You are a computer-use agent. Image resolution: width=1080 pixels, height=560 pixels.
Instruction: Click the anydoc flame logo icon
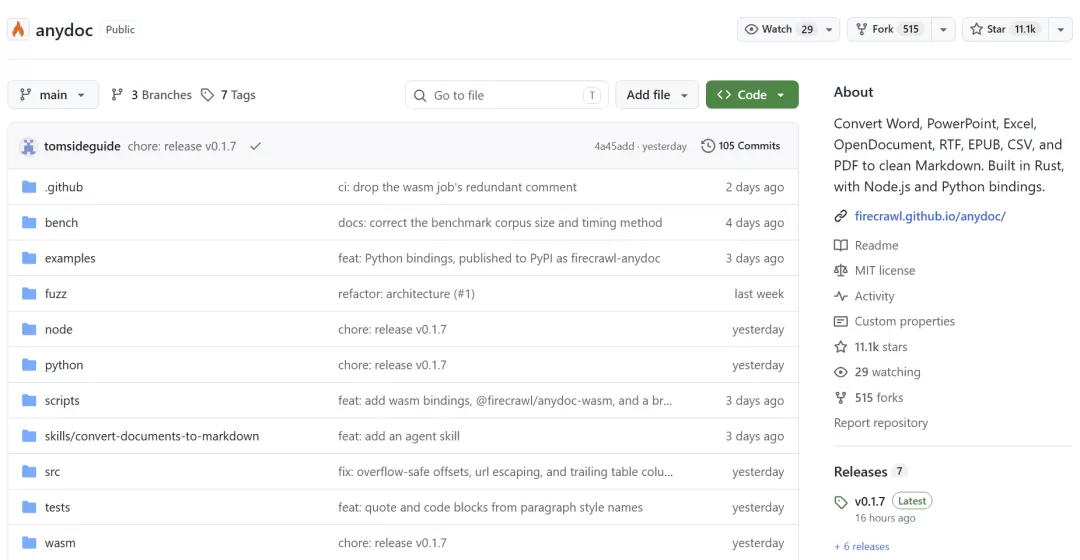19,30
